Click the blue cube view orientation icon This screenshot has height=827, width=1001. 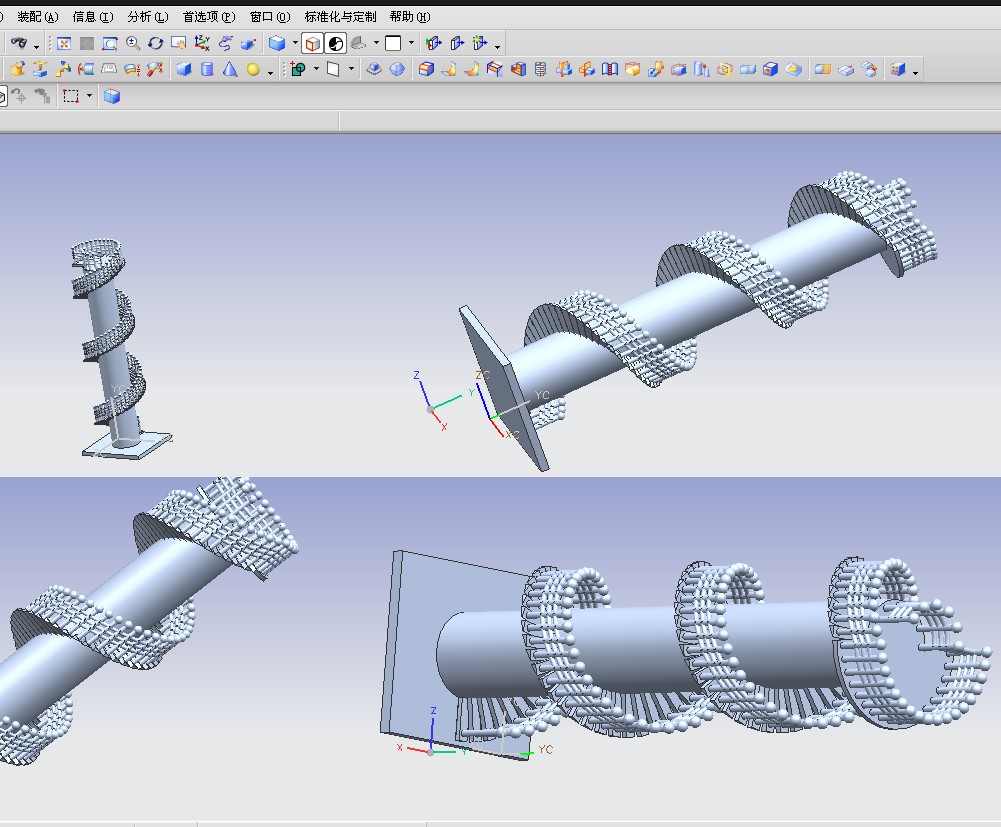pyautogui.click(x=276, y=43)
